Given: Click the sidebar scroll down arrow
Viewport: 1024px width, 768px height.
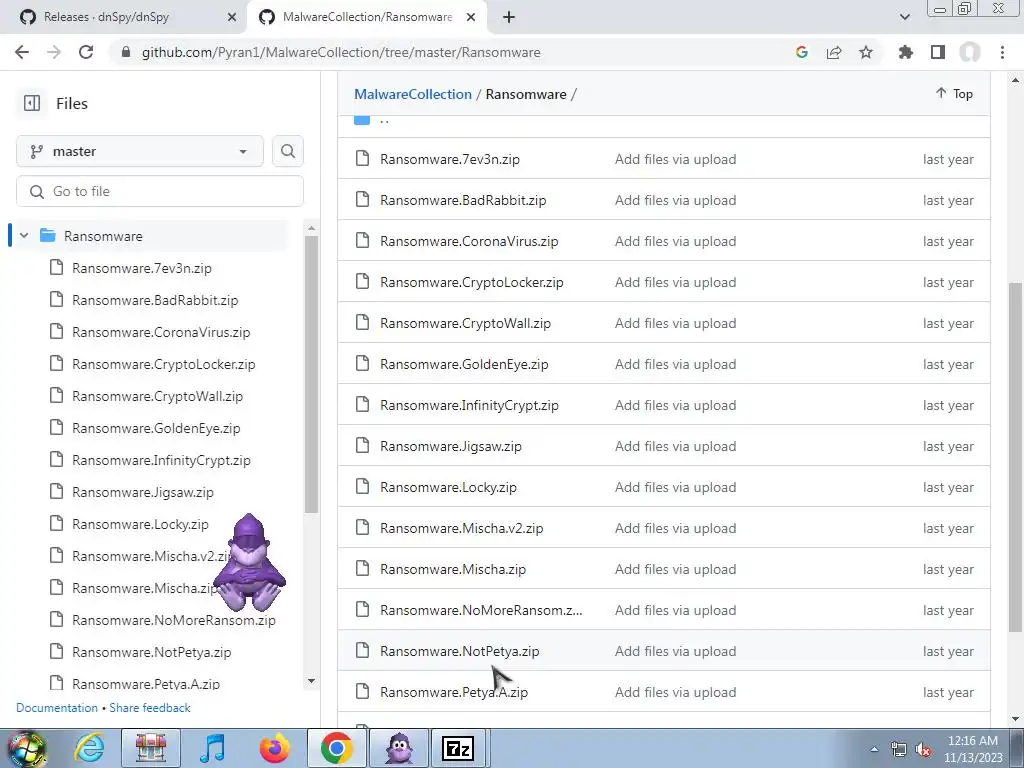Looking at the screenshot, I should pos(312,681).
